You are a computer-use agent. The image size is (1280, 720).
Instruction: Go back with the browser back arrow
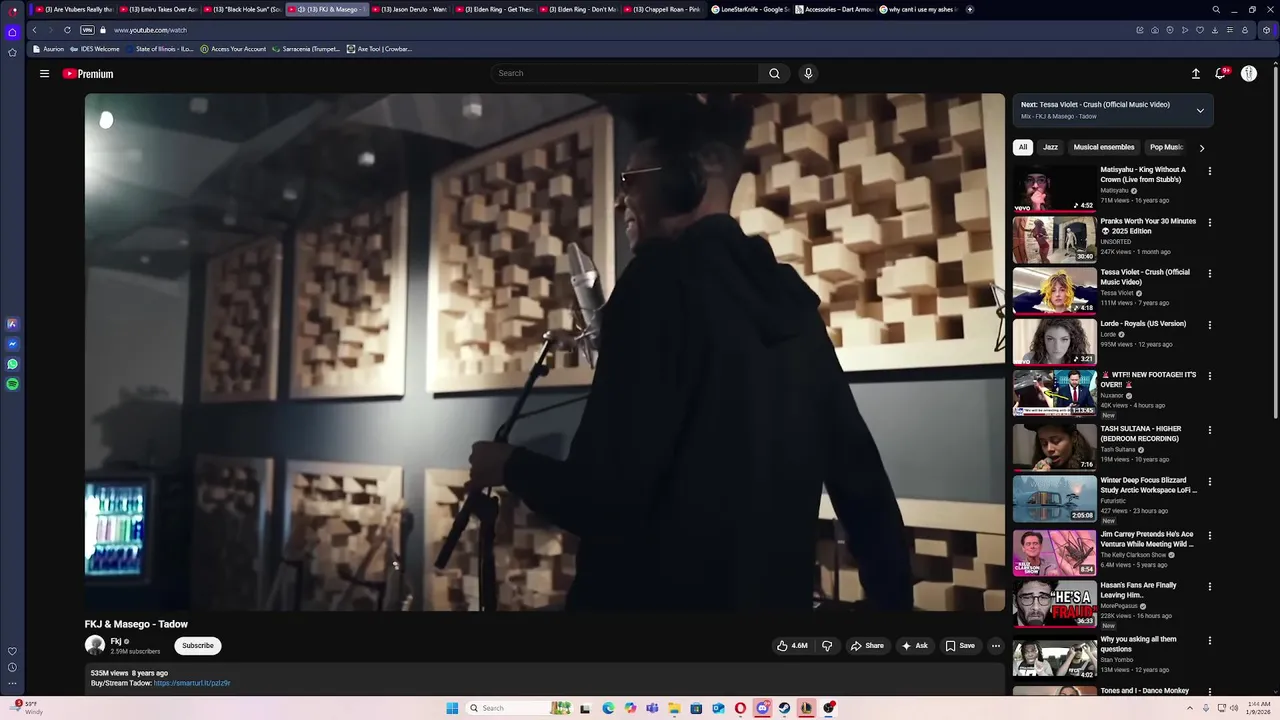tap(34, 30)
